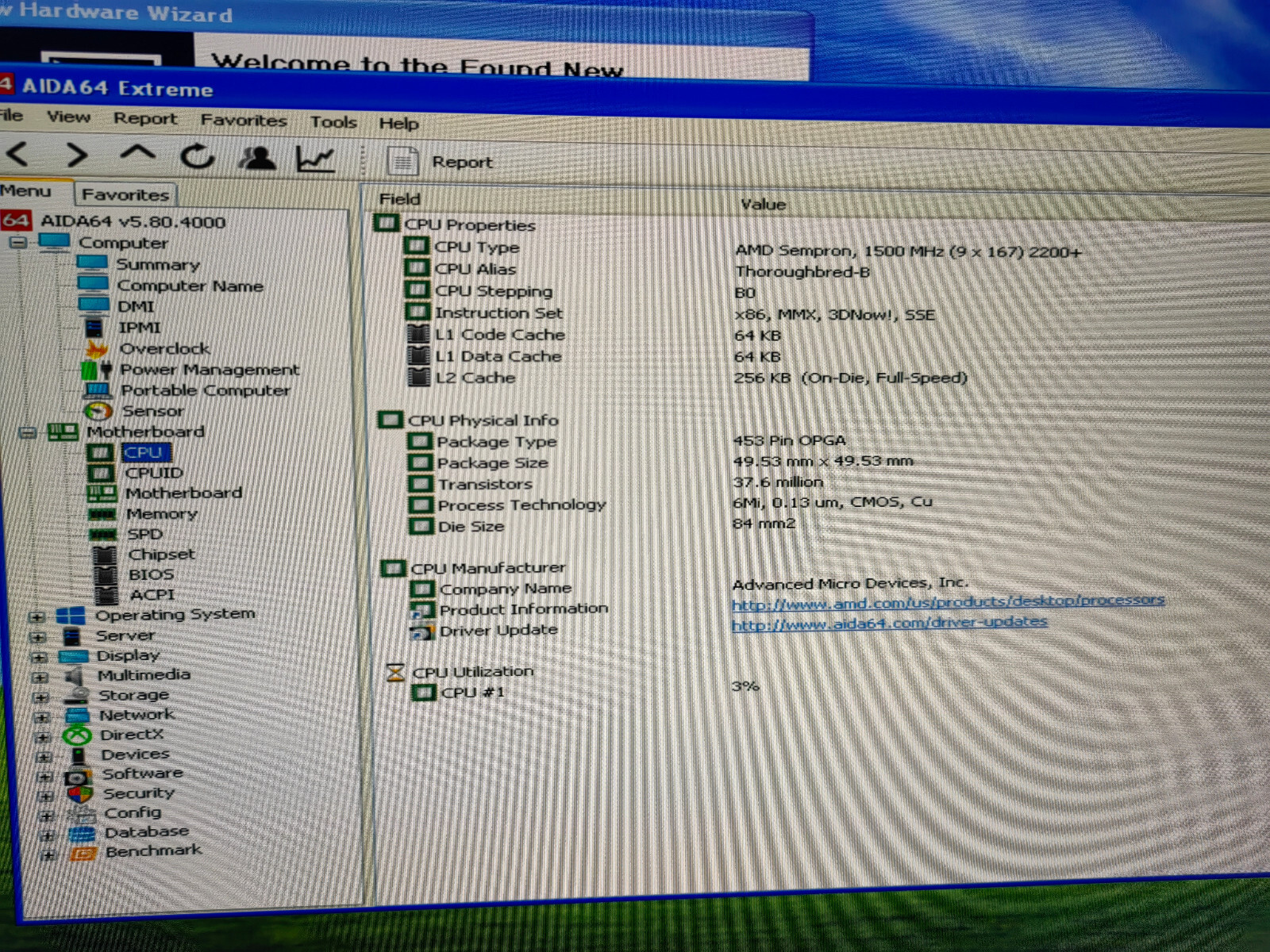
Task: Expand the Security tree node
Action: (45, 795)
